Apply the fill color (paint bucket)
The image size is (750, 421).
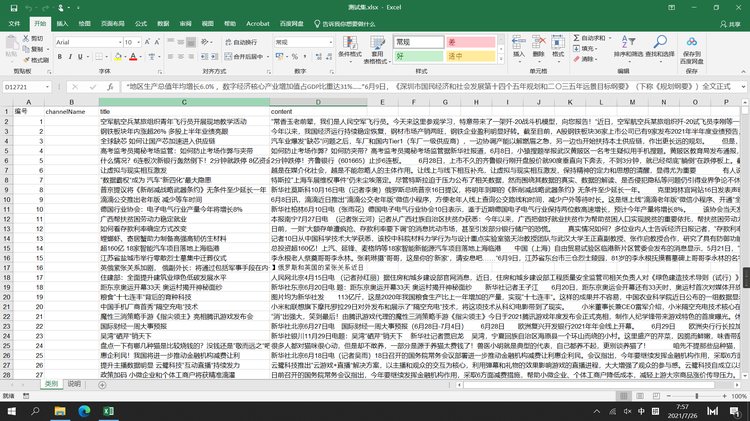118,56
